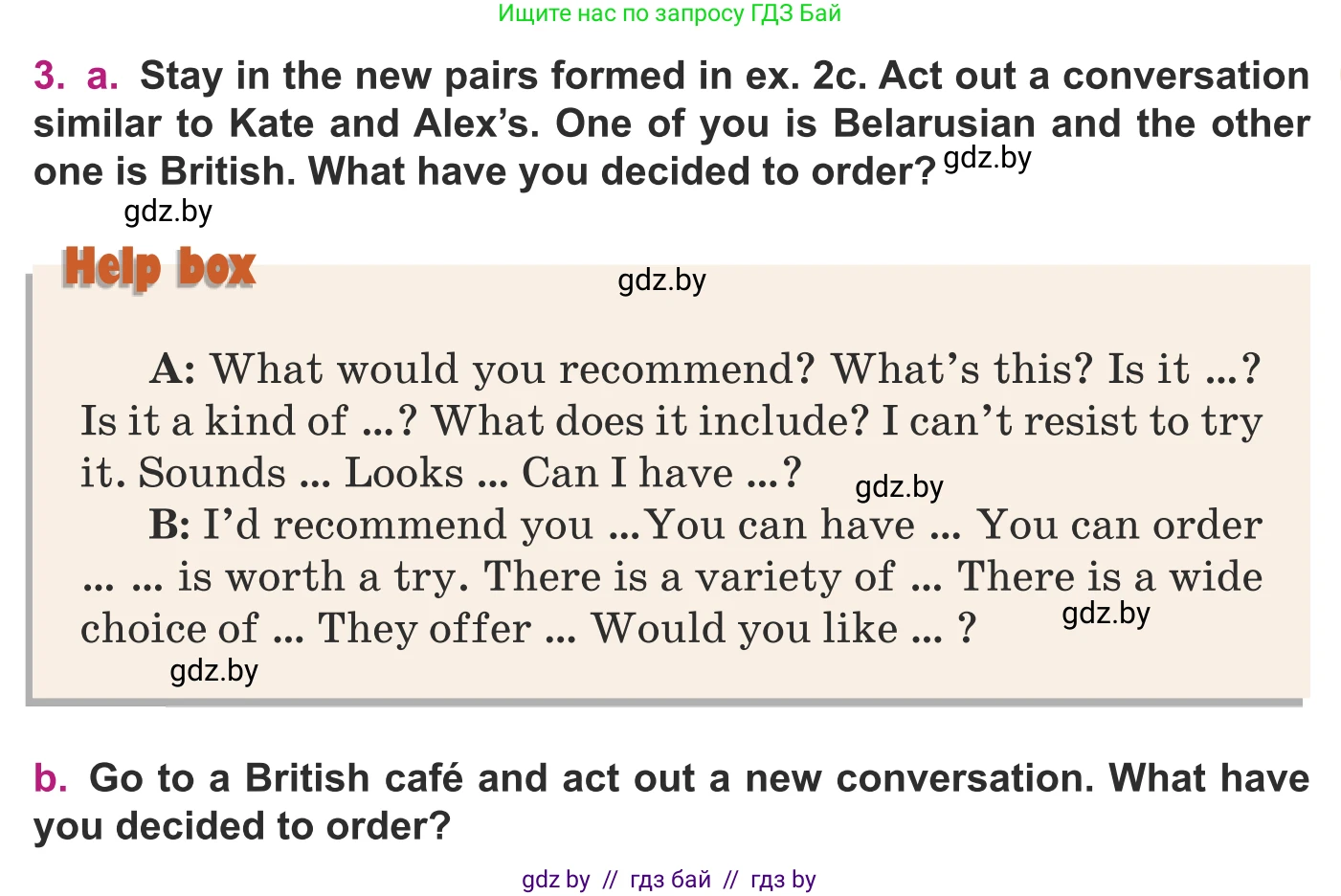Click the purple "гдз бай" footer text
Screen dimensions: 1341x896
(670, 880)
